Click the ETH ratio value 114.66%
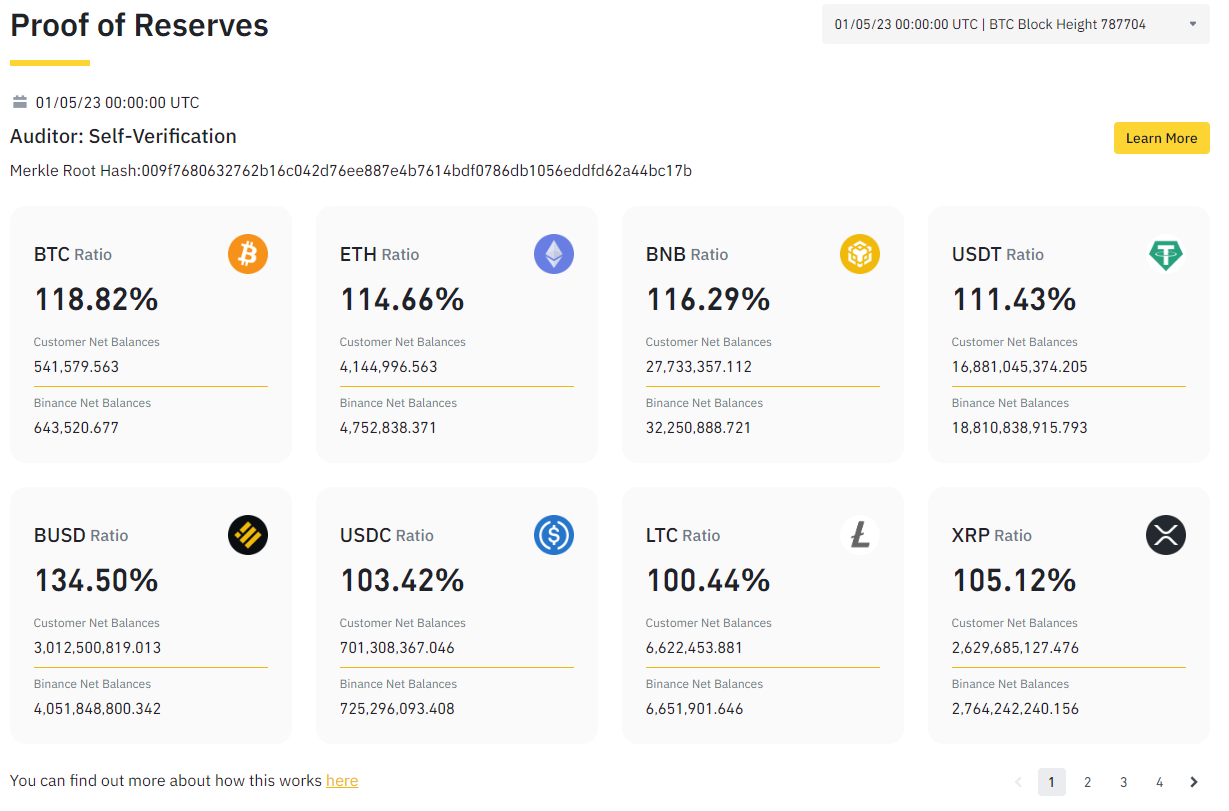 [403, 299]
